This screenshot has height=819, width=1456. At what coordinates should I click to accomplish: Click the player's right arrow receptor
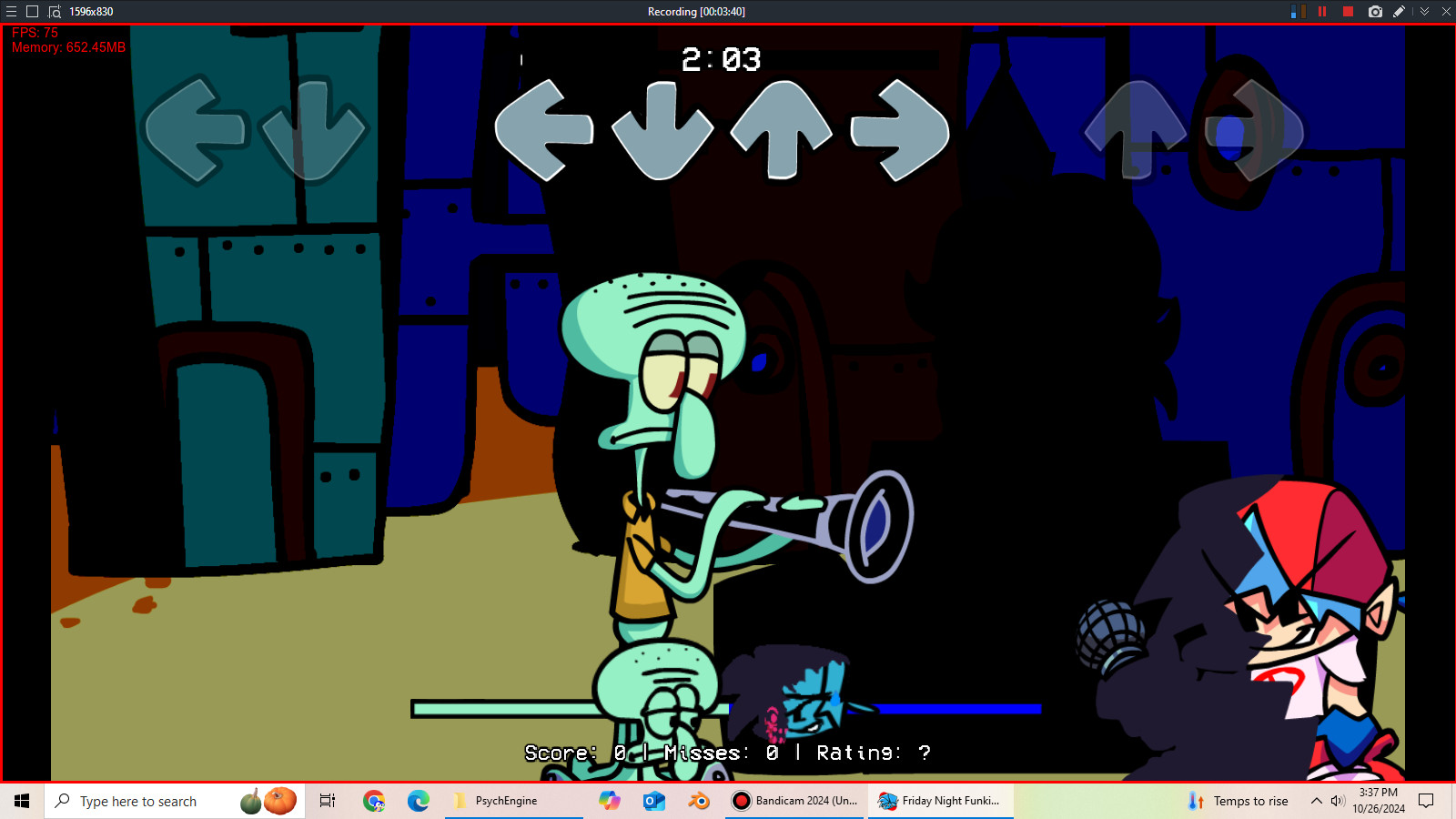point(900,130)
